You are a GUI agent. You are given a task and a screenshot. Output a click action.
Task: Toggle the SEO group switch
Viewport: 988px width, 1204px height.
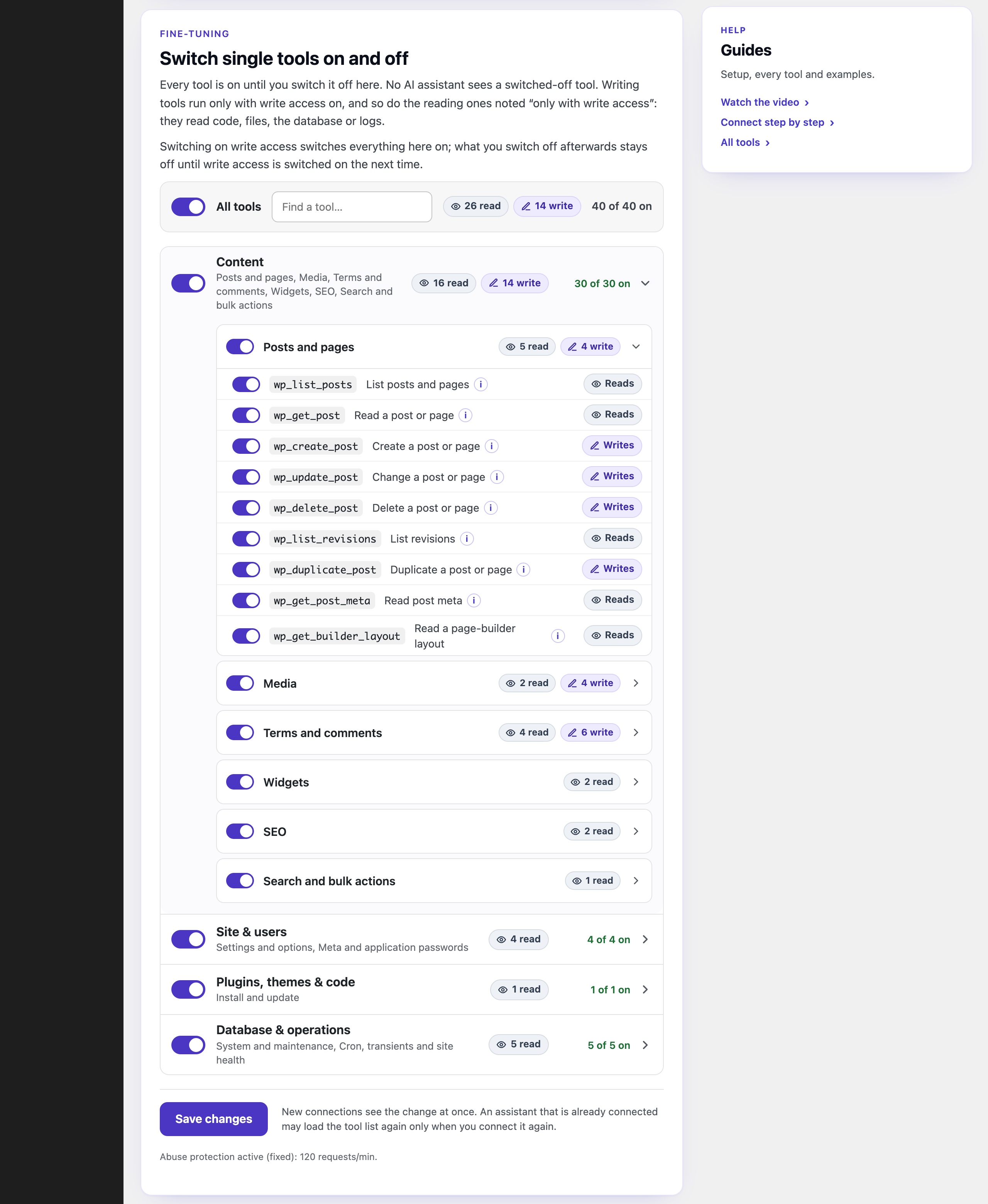pos(240,832)
